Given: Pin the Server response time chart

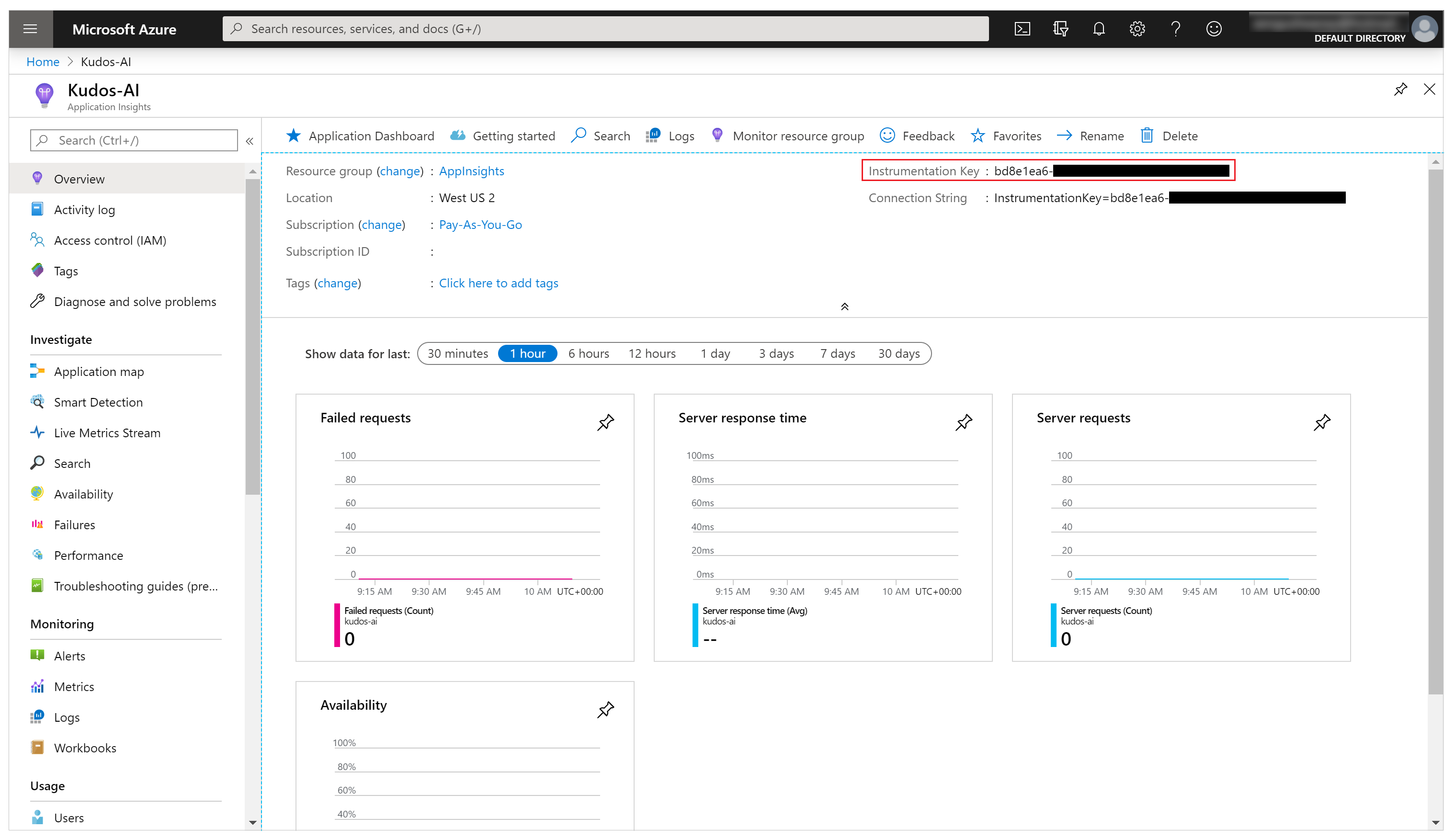Looking at the screenshot, I should [x=963, y=422].
